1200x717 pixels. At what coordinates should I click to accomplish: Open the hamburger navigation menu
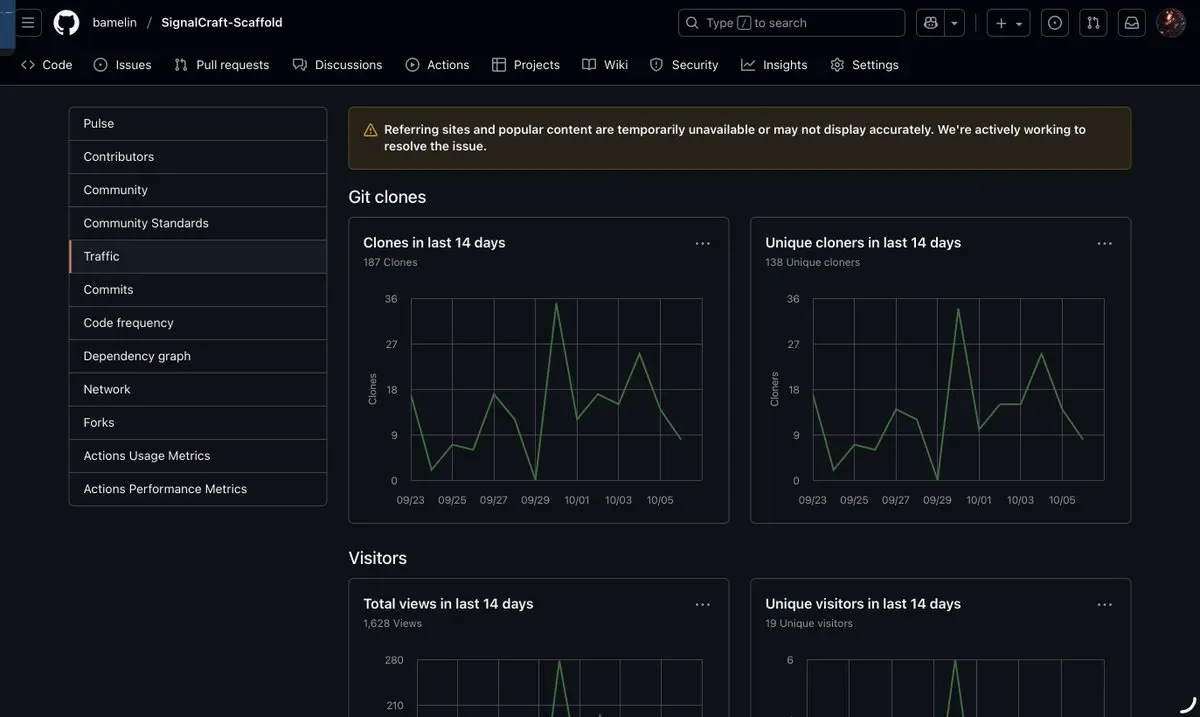[28, 22]
